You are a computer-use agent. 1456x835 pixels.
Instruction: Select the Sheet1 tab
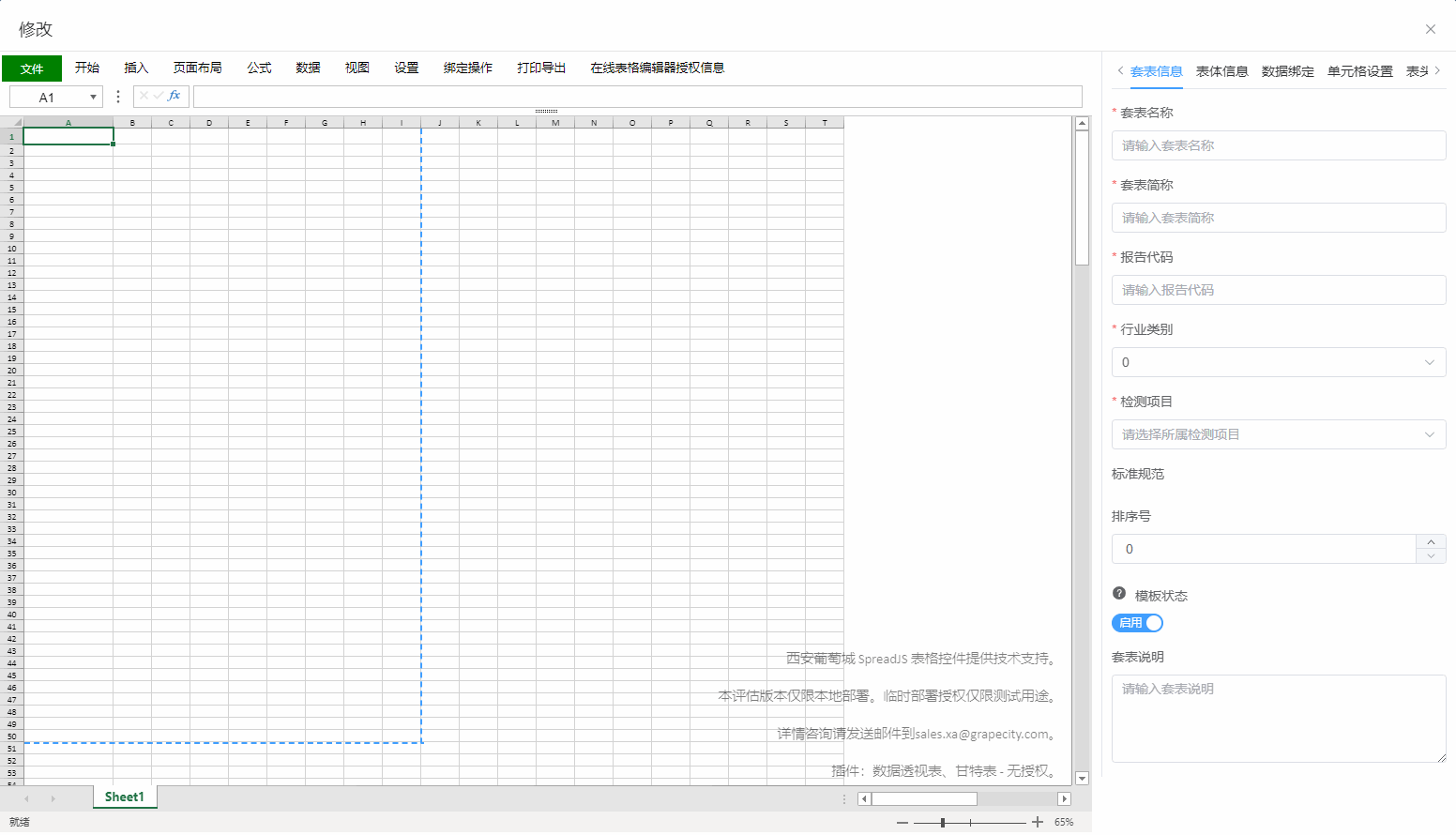click(x=125, y=797)
